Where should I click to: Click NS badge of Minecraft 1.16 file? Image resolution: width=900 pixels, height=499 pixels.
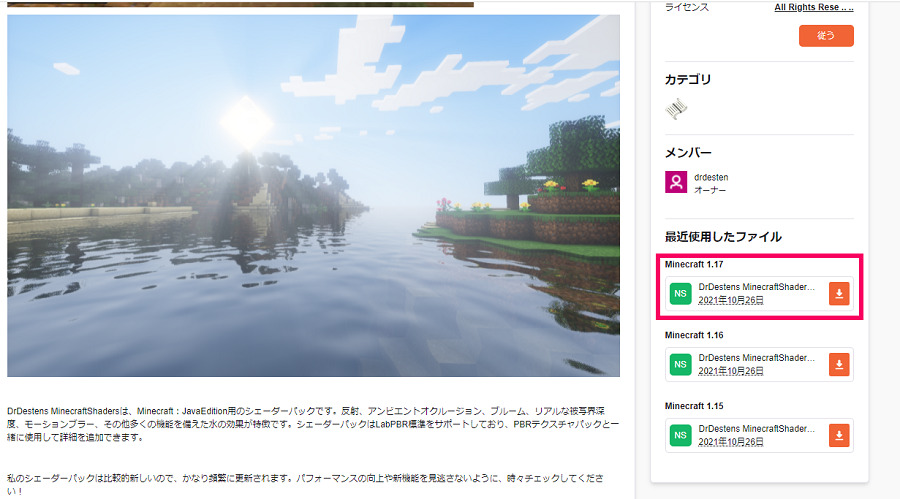click(x=681, y=364)
